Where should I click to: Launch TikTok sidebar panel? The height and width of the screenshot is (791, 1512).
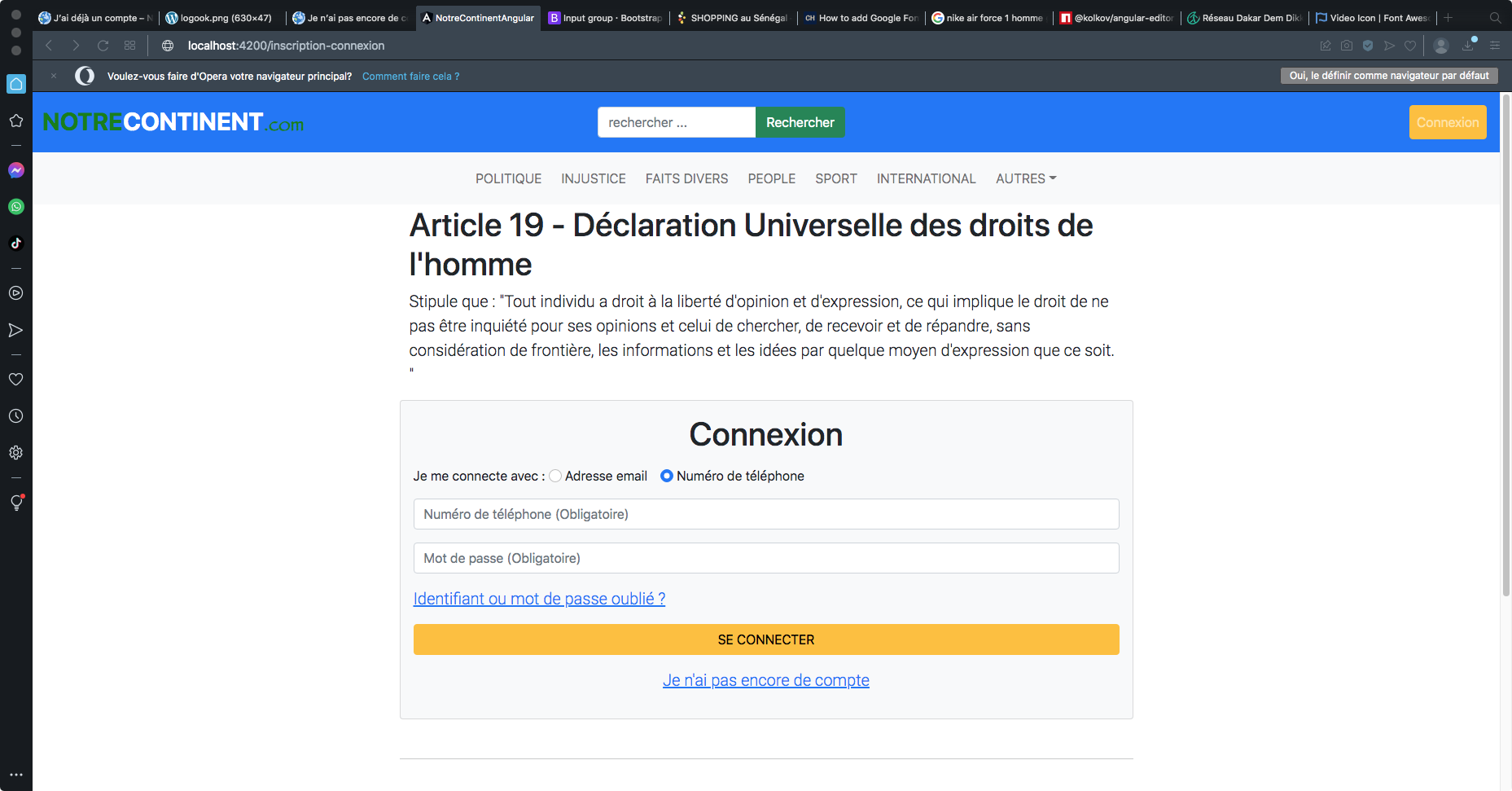pyautogui.click(x=16, y=244)
